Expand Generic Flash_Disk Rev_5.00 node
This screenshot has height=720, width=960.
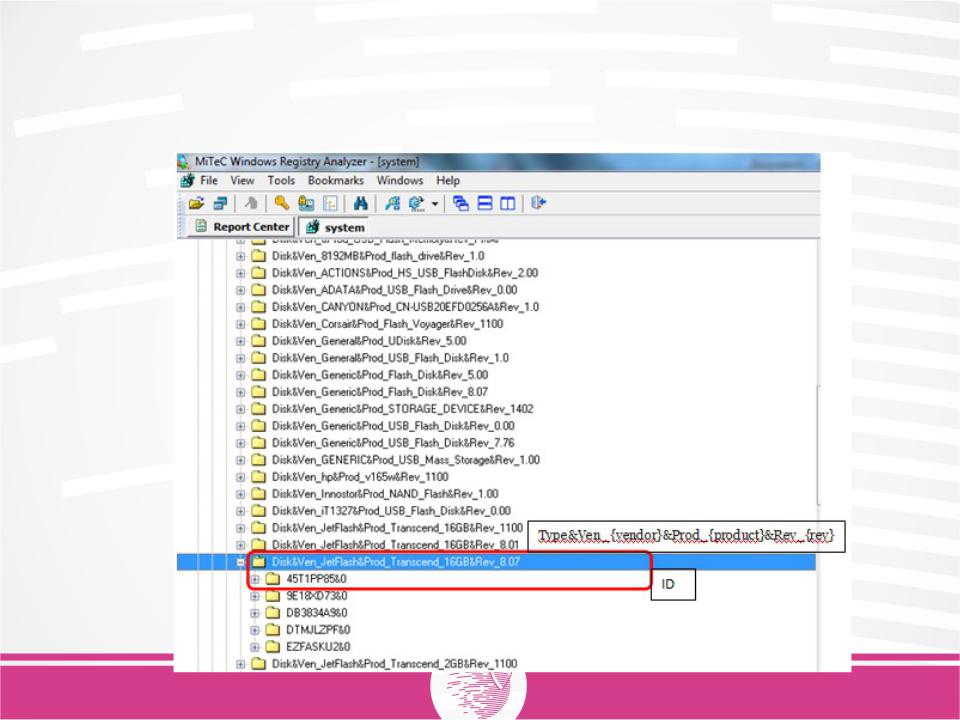coord(241,375)
